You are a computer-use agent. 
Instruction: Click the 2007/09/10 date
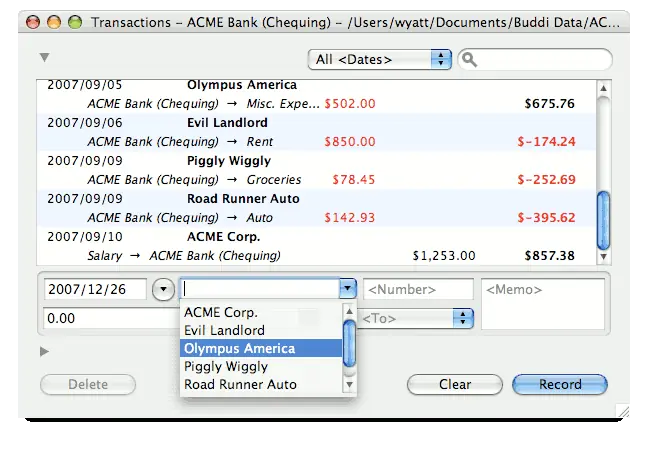click(85, 237)
